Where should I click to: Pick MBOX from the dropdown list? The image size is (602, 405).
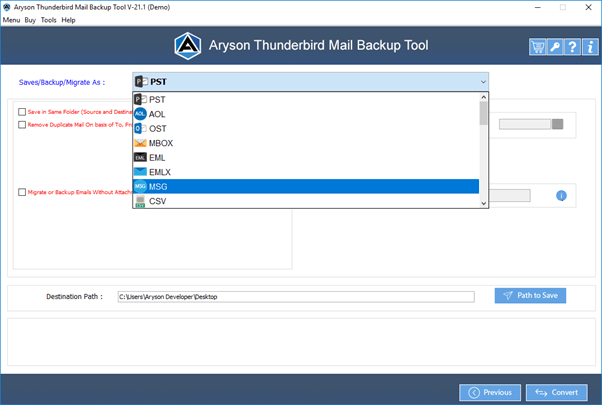coord(306,143)
